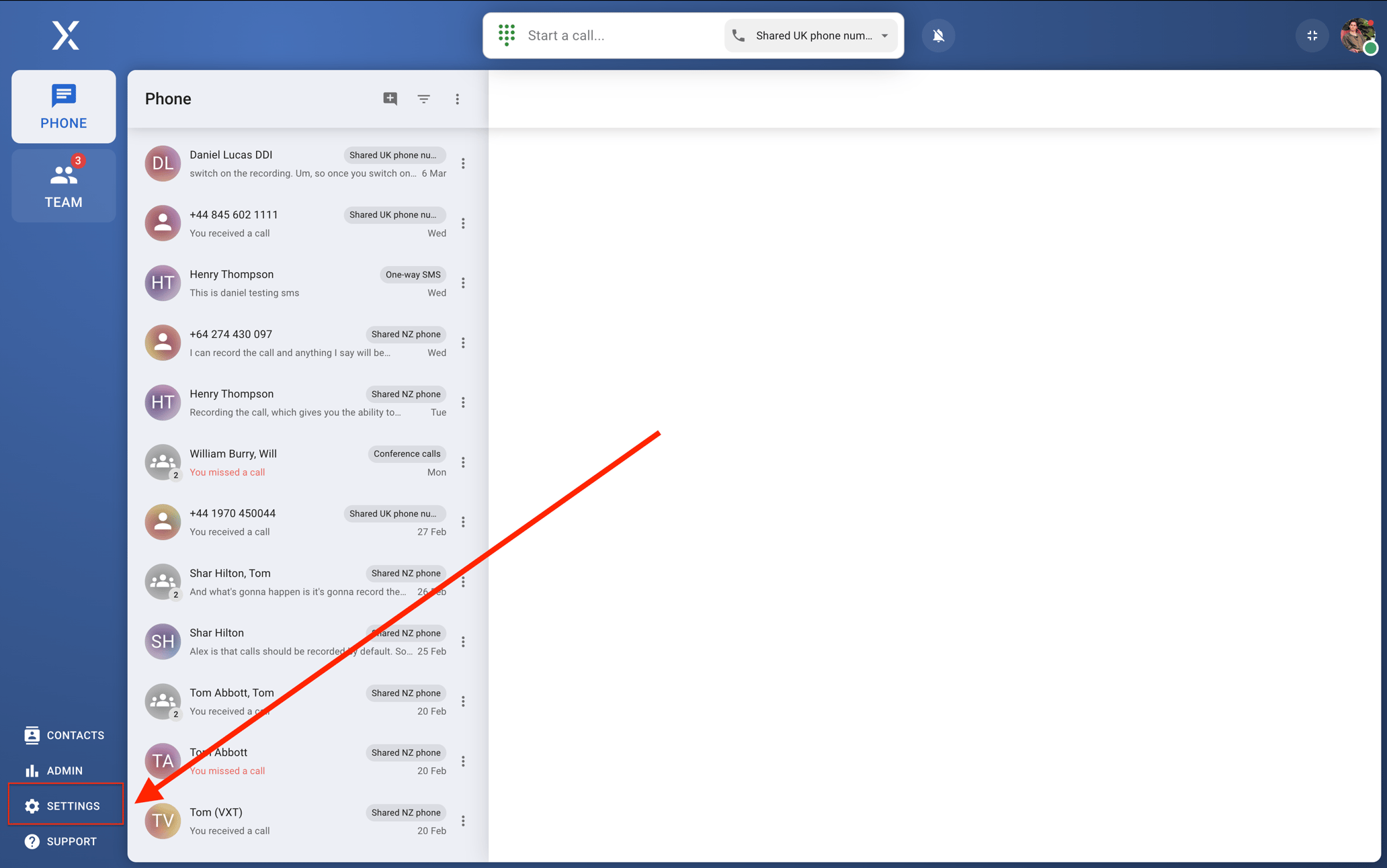The image size is (1387, 868).
Task: Toggle the muted notifications bell
Action: pyautogui.click(x=938, y=35)
